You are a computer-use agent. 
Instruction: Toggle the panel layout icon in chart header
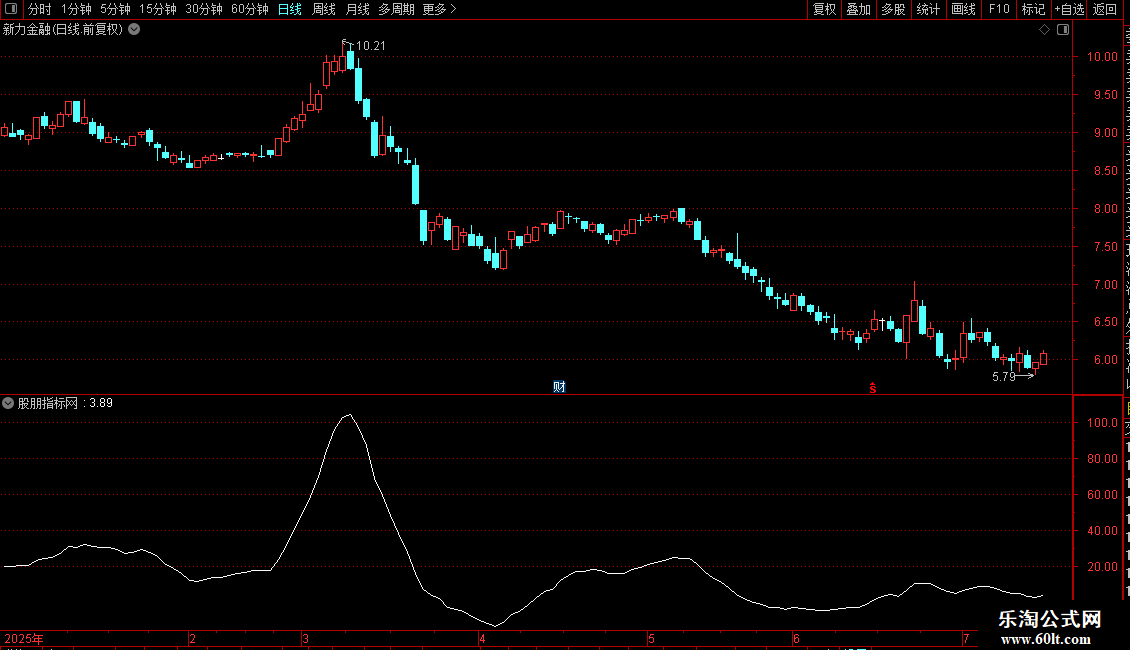click(x=1063, y=30)
